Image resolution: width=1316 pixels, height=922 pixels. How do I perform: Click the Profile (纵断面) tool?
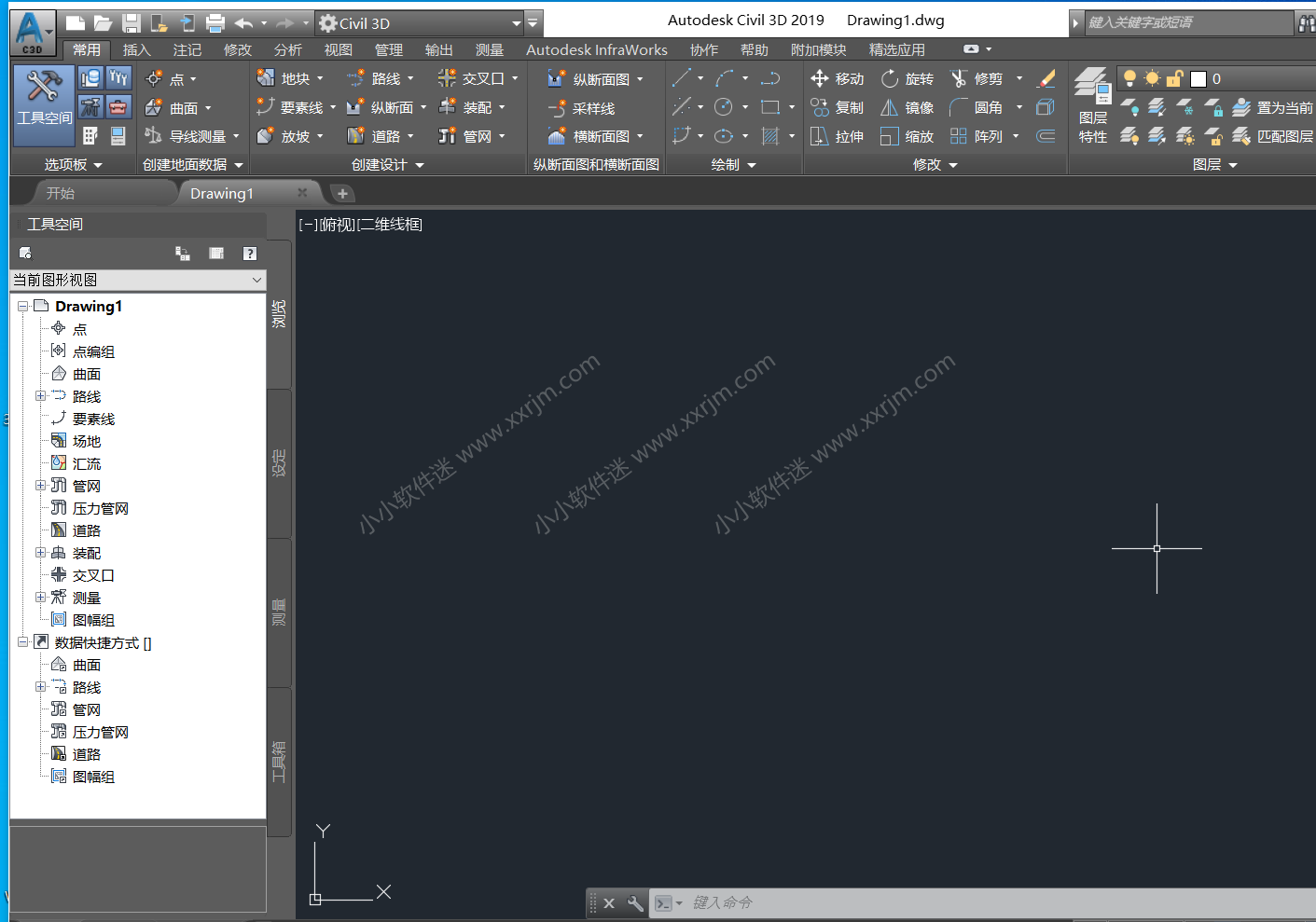386,108
